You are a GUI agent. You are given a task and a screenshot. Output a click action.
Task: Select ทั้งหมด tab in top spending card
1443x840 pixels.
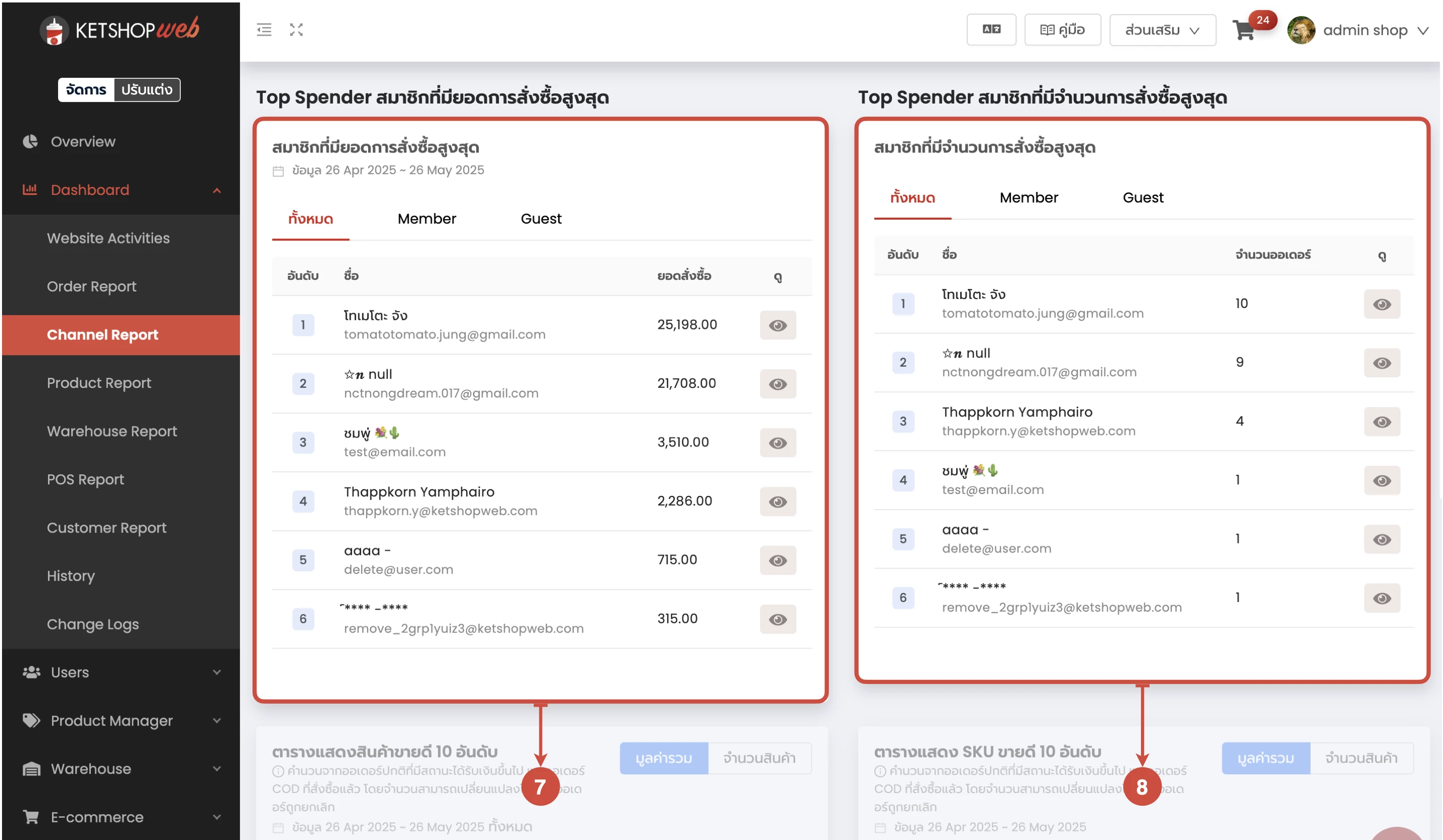[310, 219]
